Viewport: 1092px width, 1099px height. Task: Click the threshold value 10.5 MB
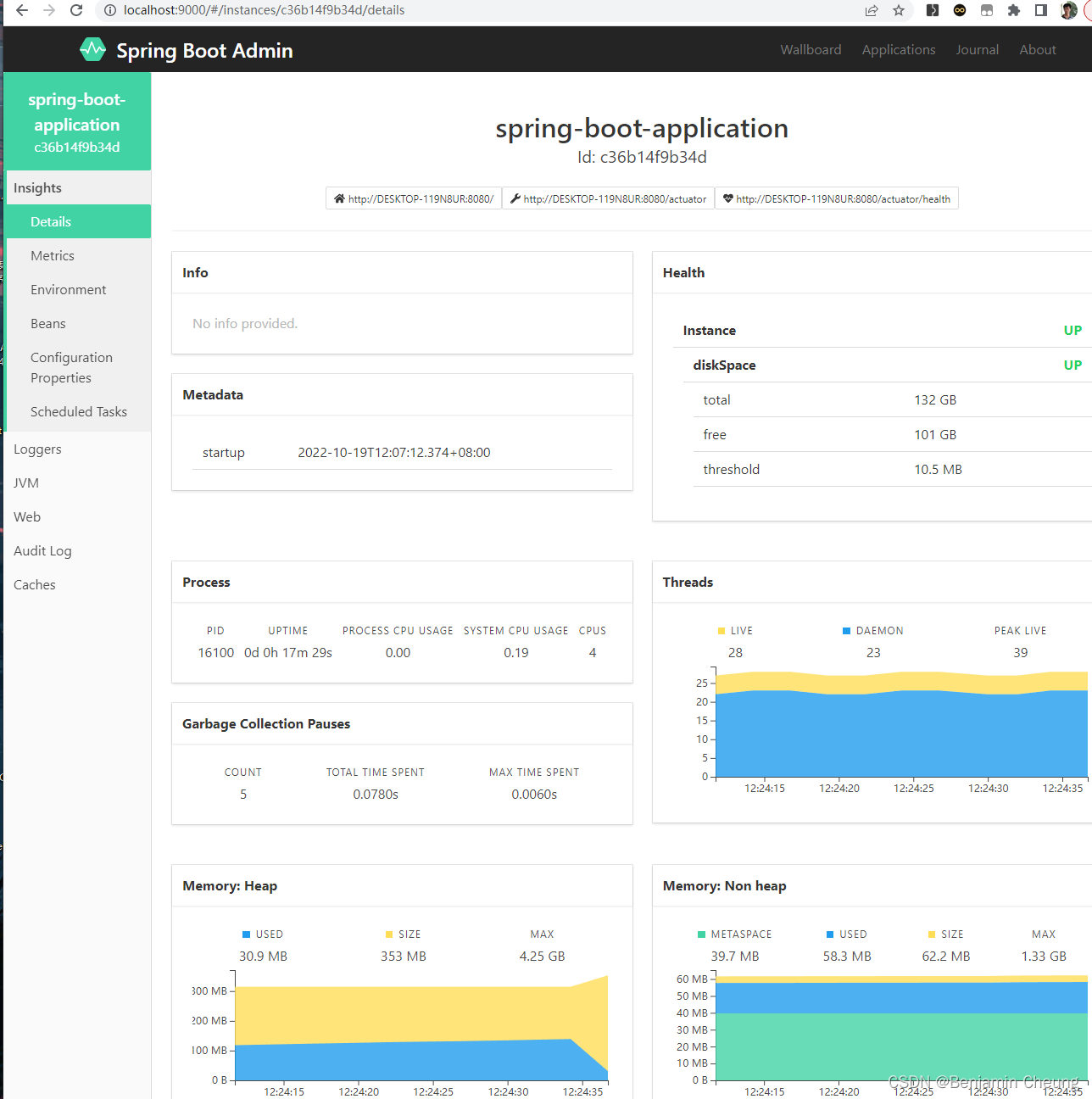[x=938, y=469]
